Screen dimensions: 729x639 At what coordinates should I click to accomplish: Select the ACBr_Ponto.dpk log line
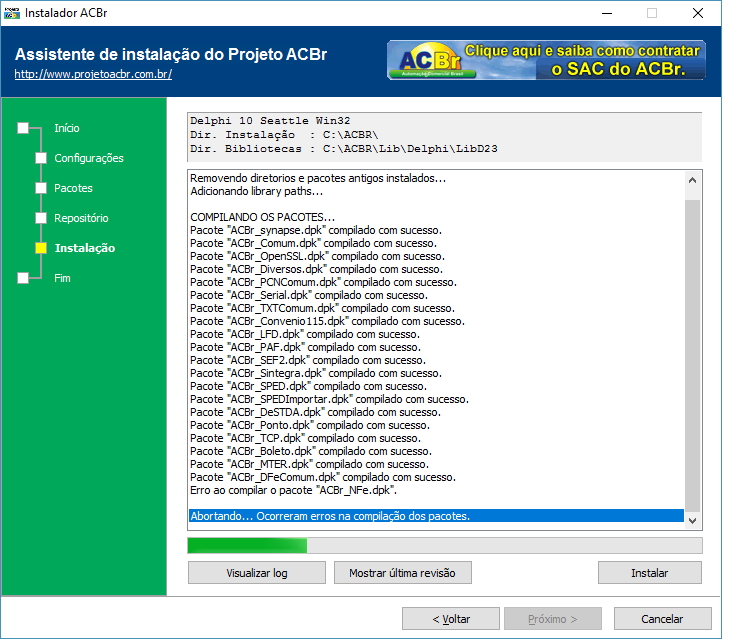310,426
